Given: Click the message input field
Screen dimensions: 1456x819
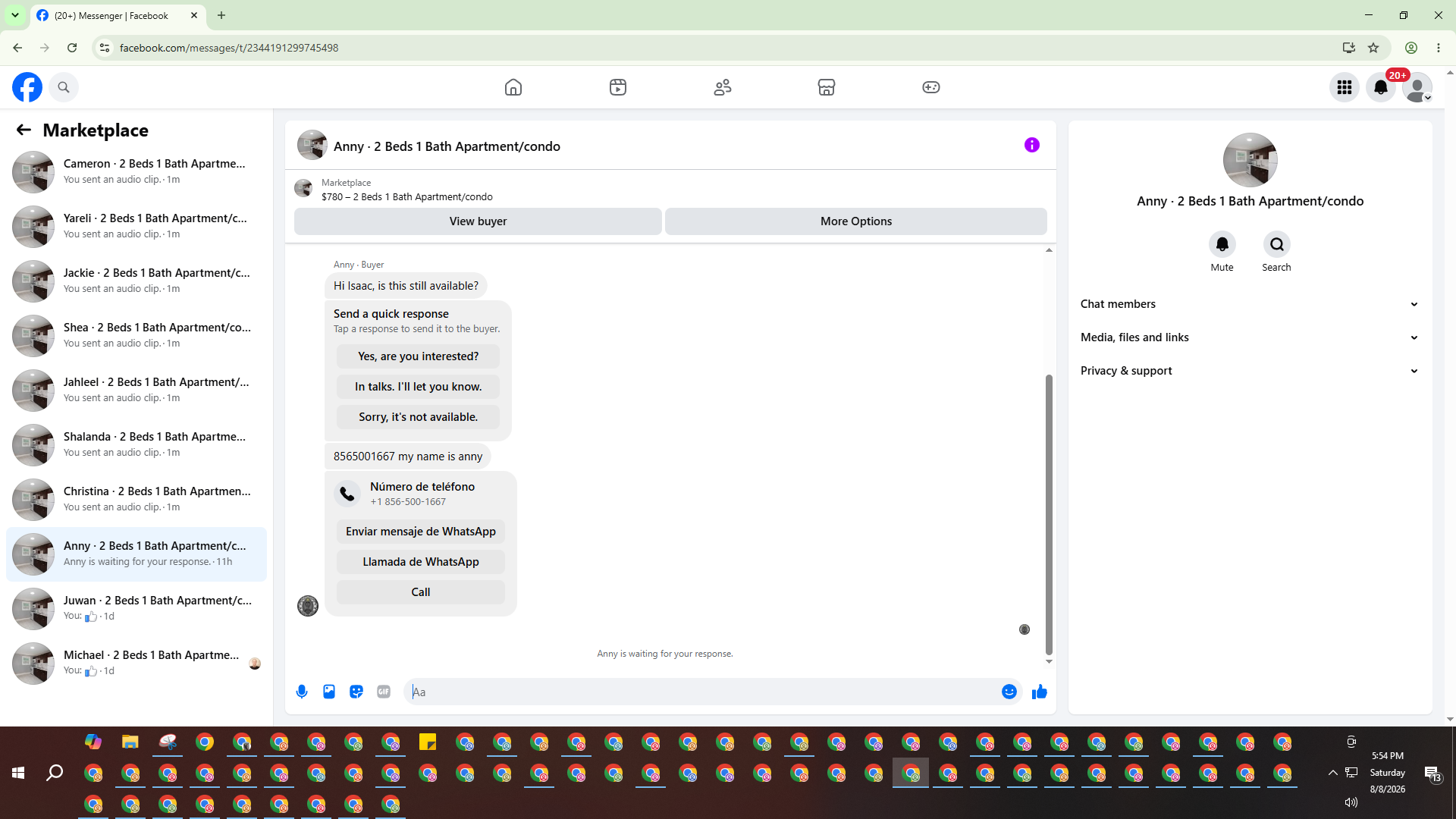Looking at the screenshot, I should tap(702, 692).
